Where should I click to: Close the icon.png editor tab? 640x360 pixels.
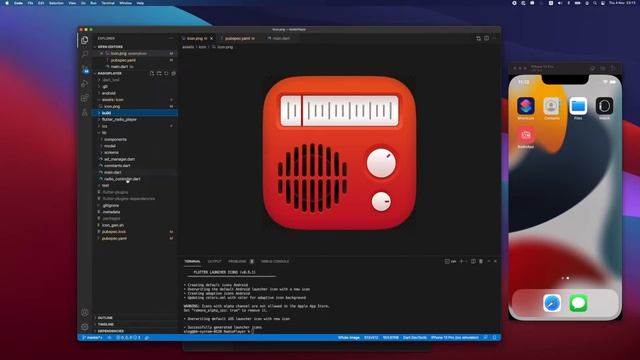(x=211, y=38)
